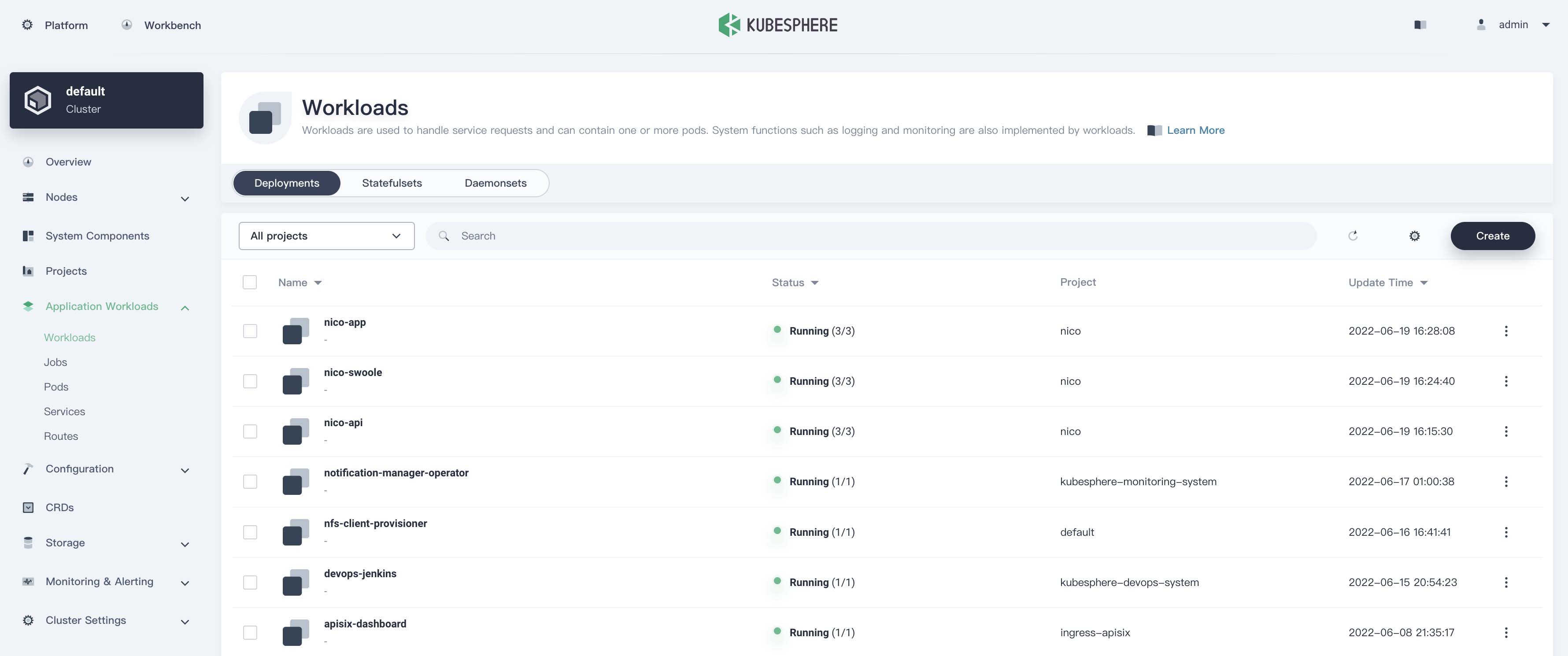1568x656 pixels.
Task: Click the Storage database icon
Action: [28, 543]
